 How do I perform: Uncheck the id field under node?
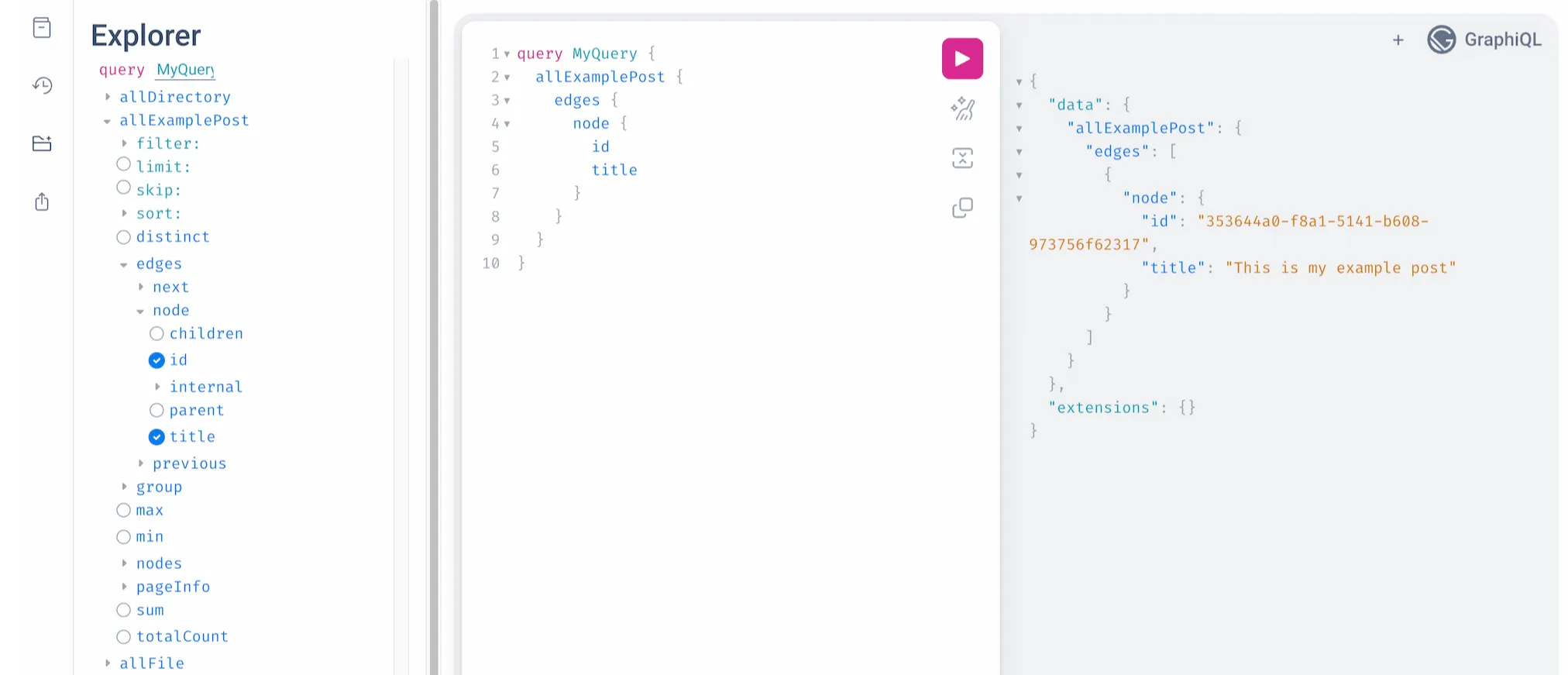tap(156, 360)
